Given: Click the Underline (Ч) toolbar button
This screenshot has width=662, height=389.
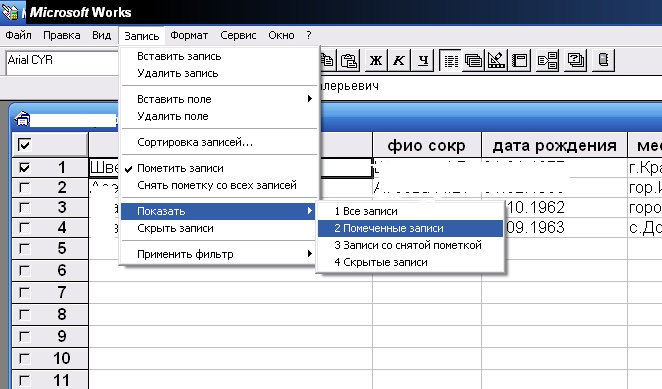Looking at the screenshot, I should [423, 60].
